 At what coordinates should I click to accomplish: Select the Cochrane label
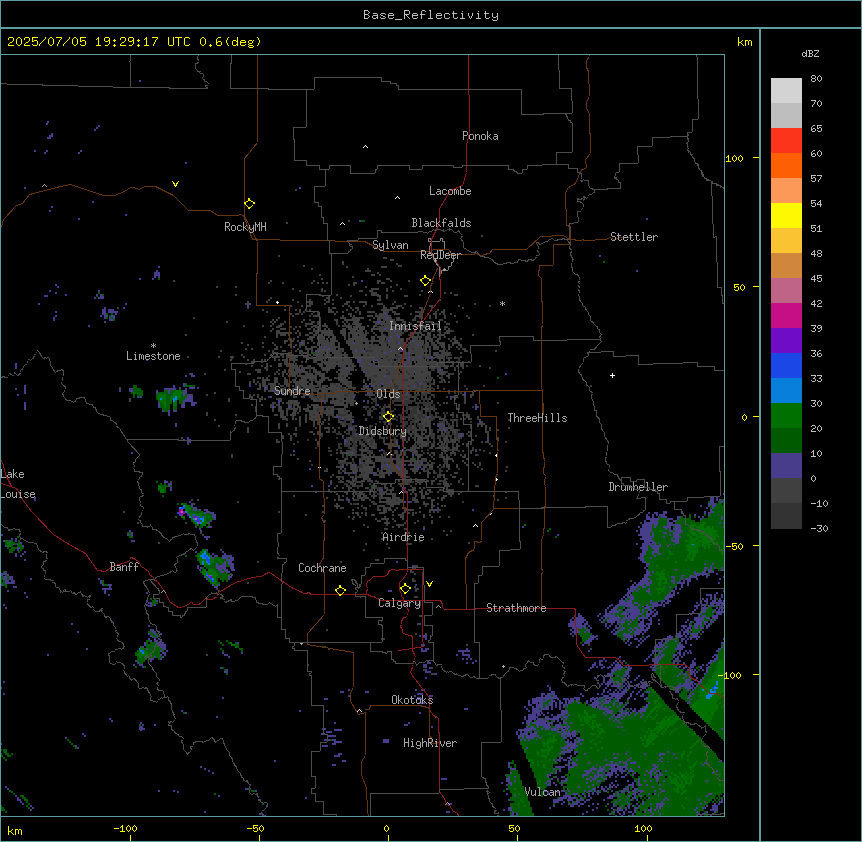[x=322, y=568]
